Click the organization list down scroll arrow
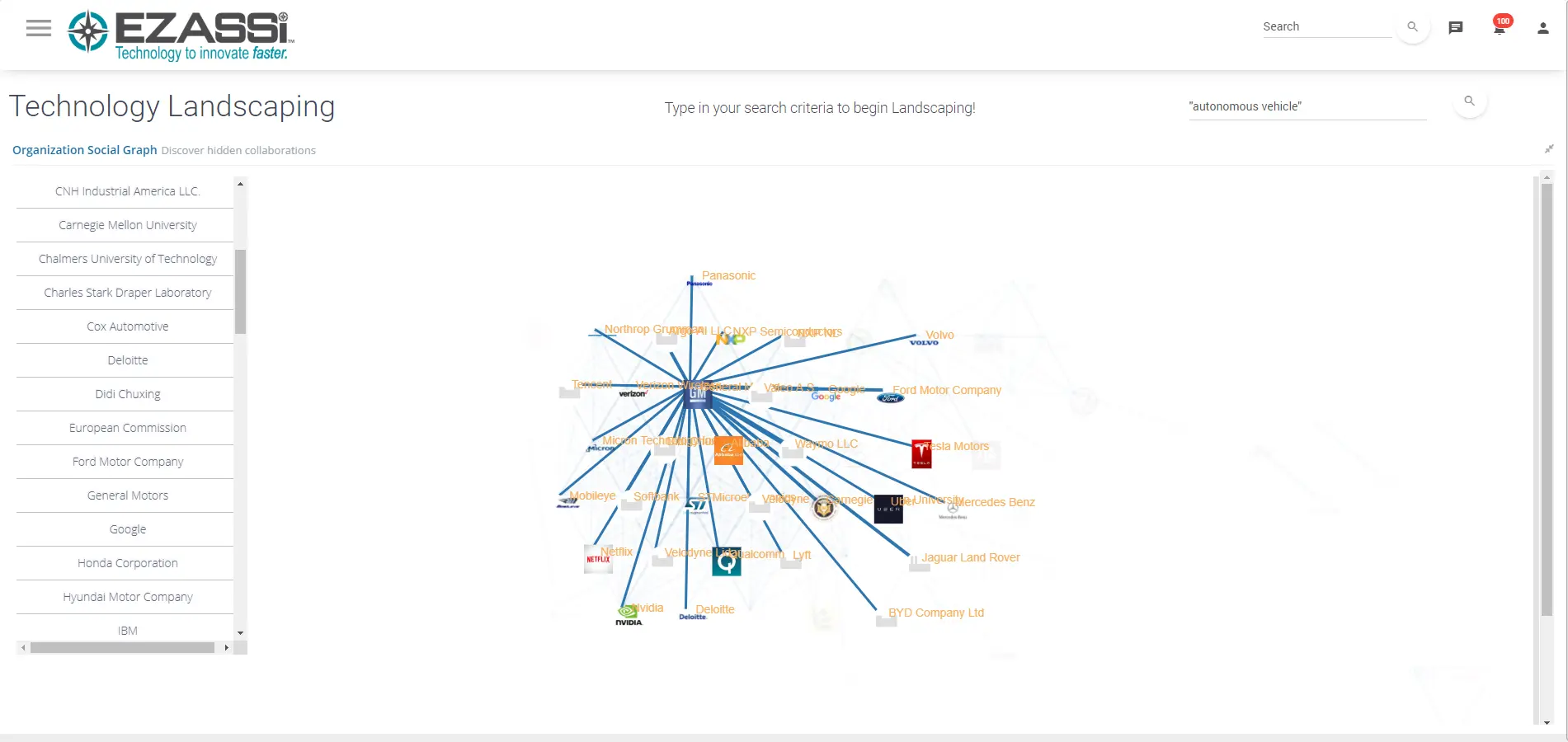This screenshot has width=1568, height=742. tap(240, 633)
